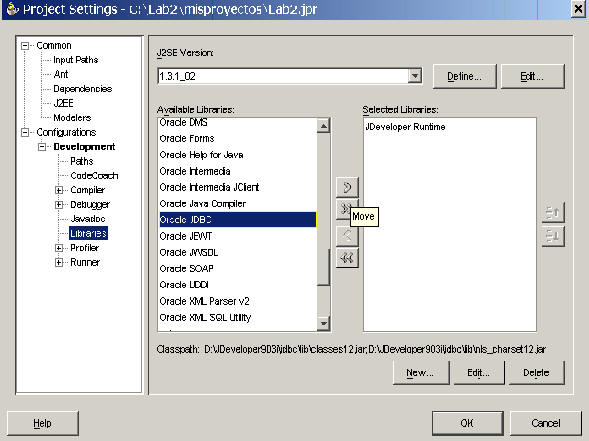Select Paths under Development
Image resolution: width=589 pixels, height=441 pixels.
point(82,161)
